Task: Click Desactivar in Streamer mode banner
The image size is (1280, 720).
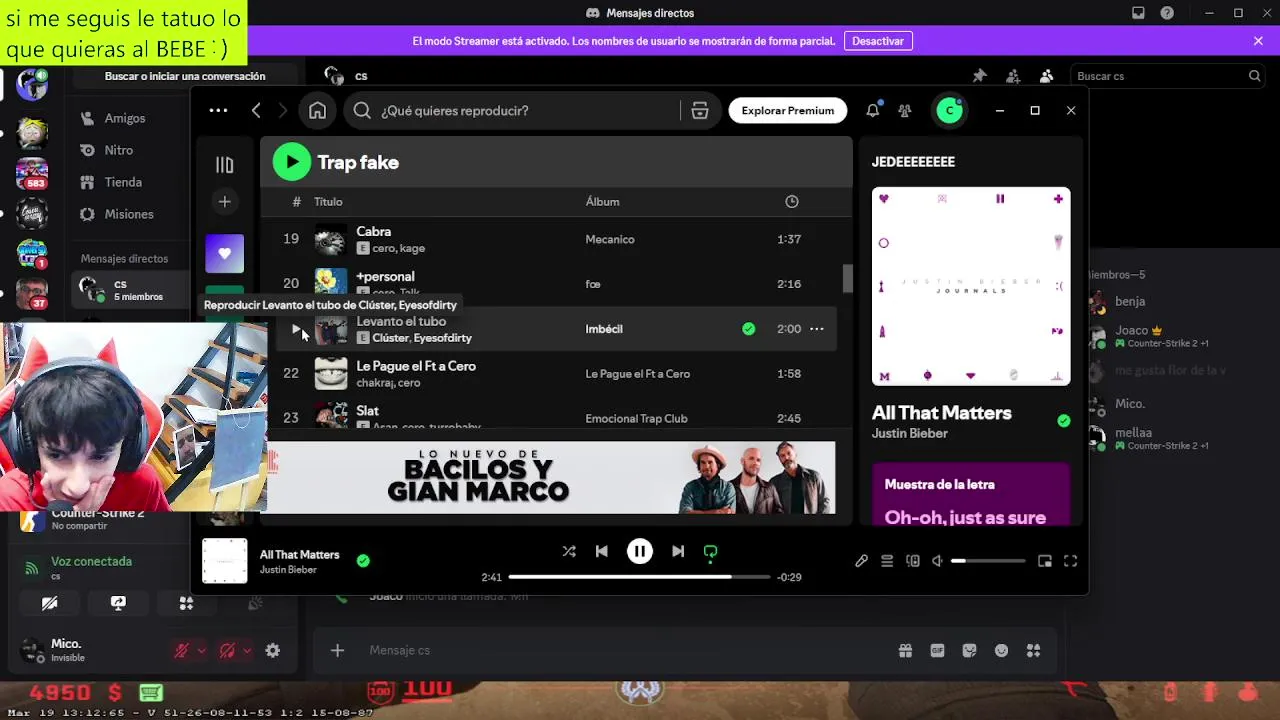Action: point(878,41)
